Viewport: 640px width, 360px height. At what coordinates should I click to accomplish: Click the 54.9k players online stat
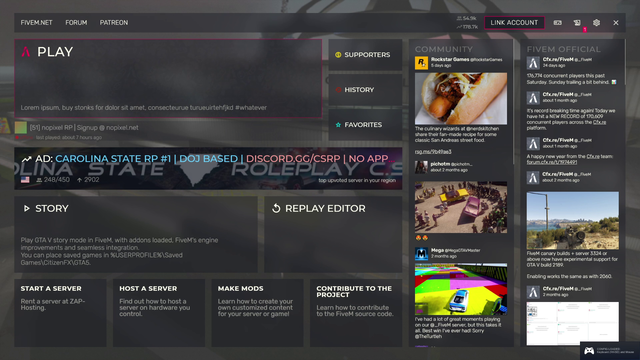click(467, 18)
